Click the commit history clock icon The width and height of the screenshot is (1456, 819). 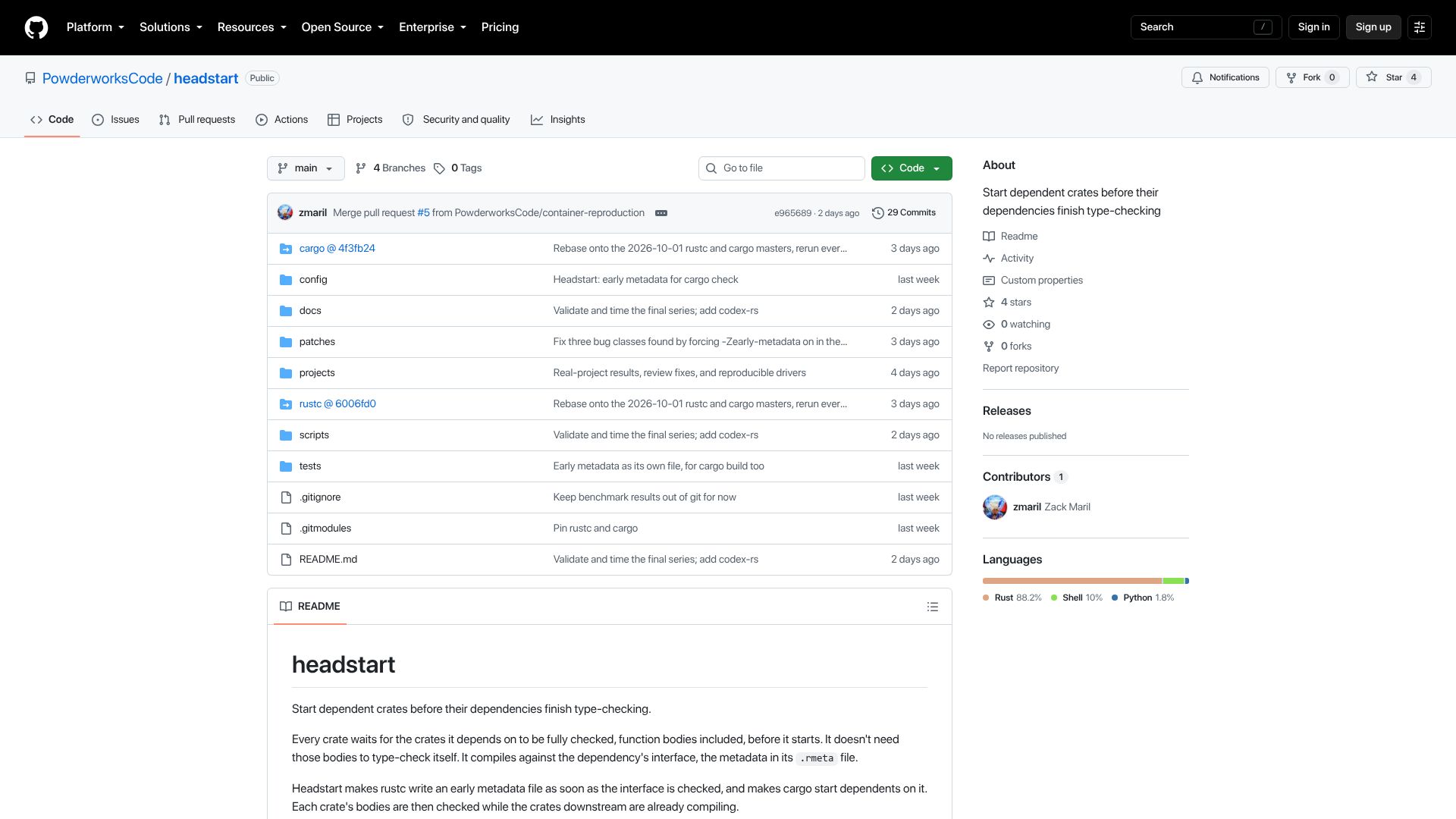point(877,213)
